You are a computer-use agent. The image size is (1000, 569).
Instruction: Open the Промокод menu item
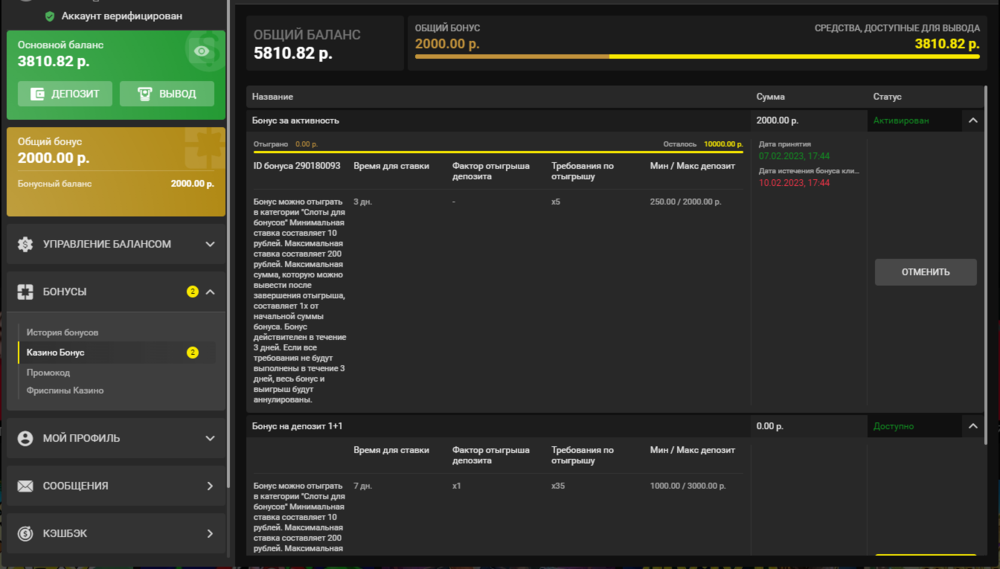pyautogui.click(x=48, y=372)
